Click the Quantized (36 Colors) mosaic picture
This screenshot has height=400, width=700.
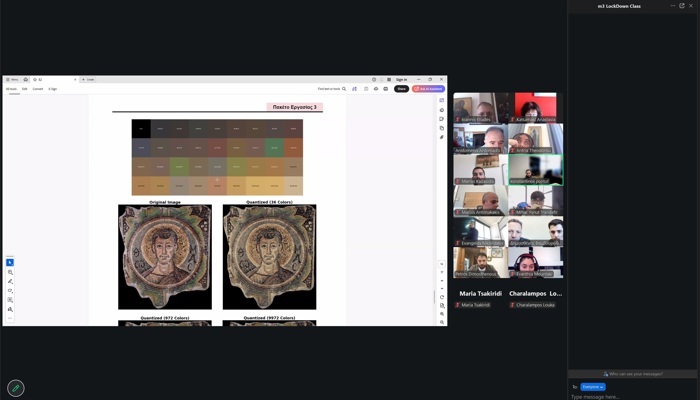(270, 257)
